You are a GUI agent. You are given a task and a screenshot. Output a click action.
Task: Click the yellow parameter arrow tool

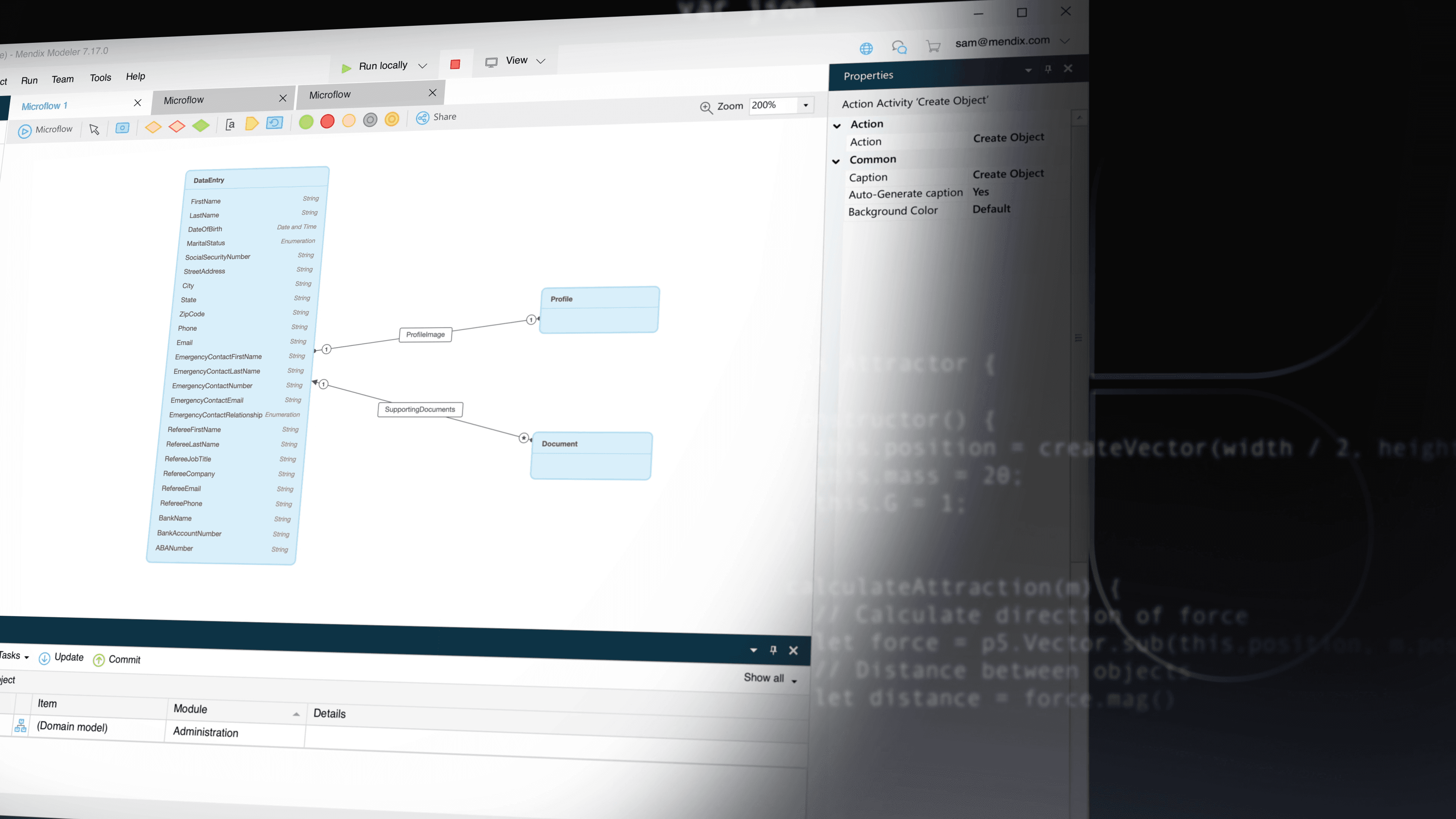coord(252,123)
